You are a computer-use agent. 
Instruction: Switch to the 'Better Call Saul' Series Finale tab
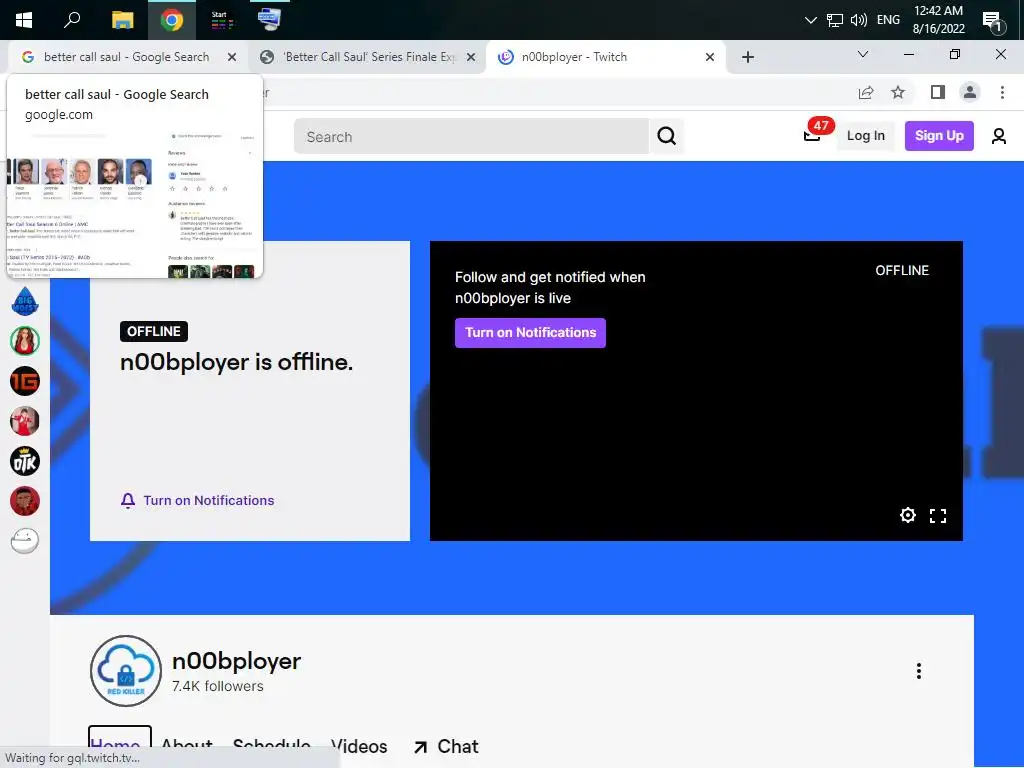pos(368,57)
